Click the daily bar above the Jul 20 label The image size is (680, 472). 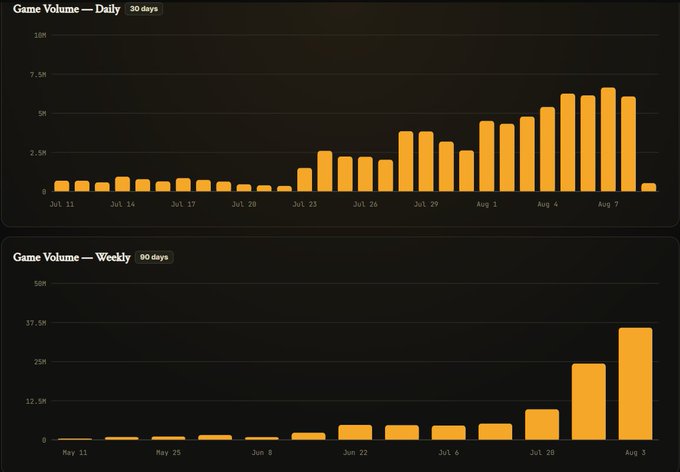pos(244,188)
